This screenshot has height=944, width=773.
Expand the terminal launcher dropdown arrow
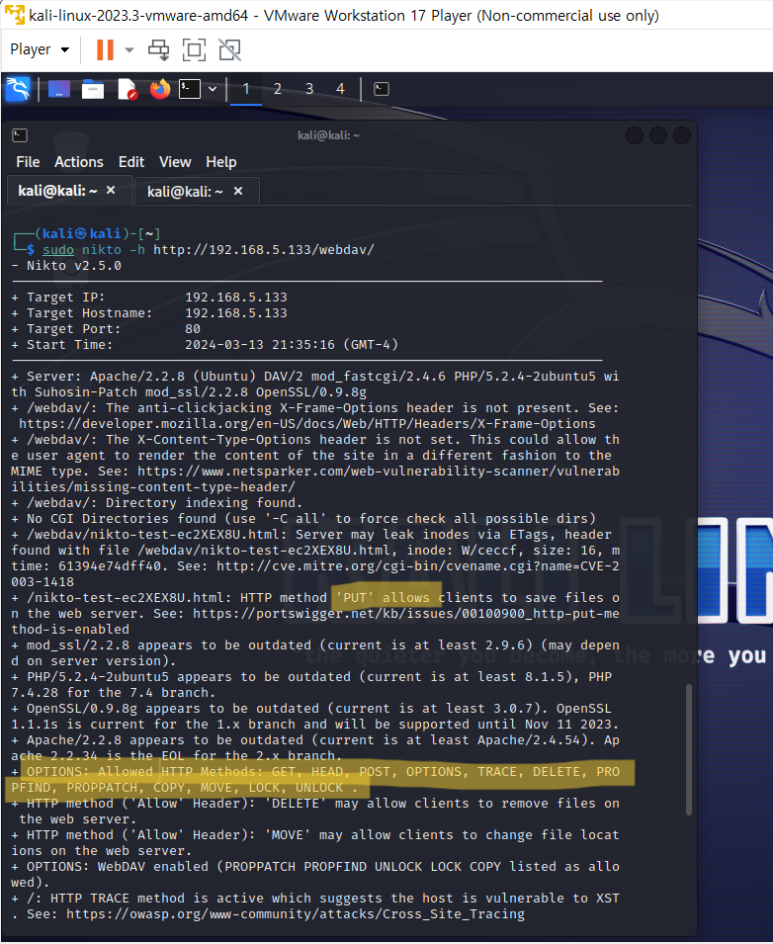click(x=213, y=89)
